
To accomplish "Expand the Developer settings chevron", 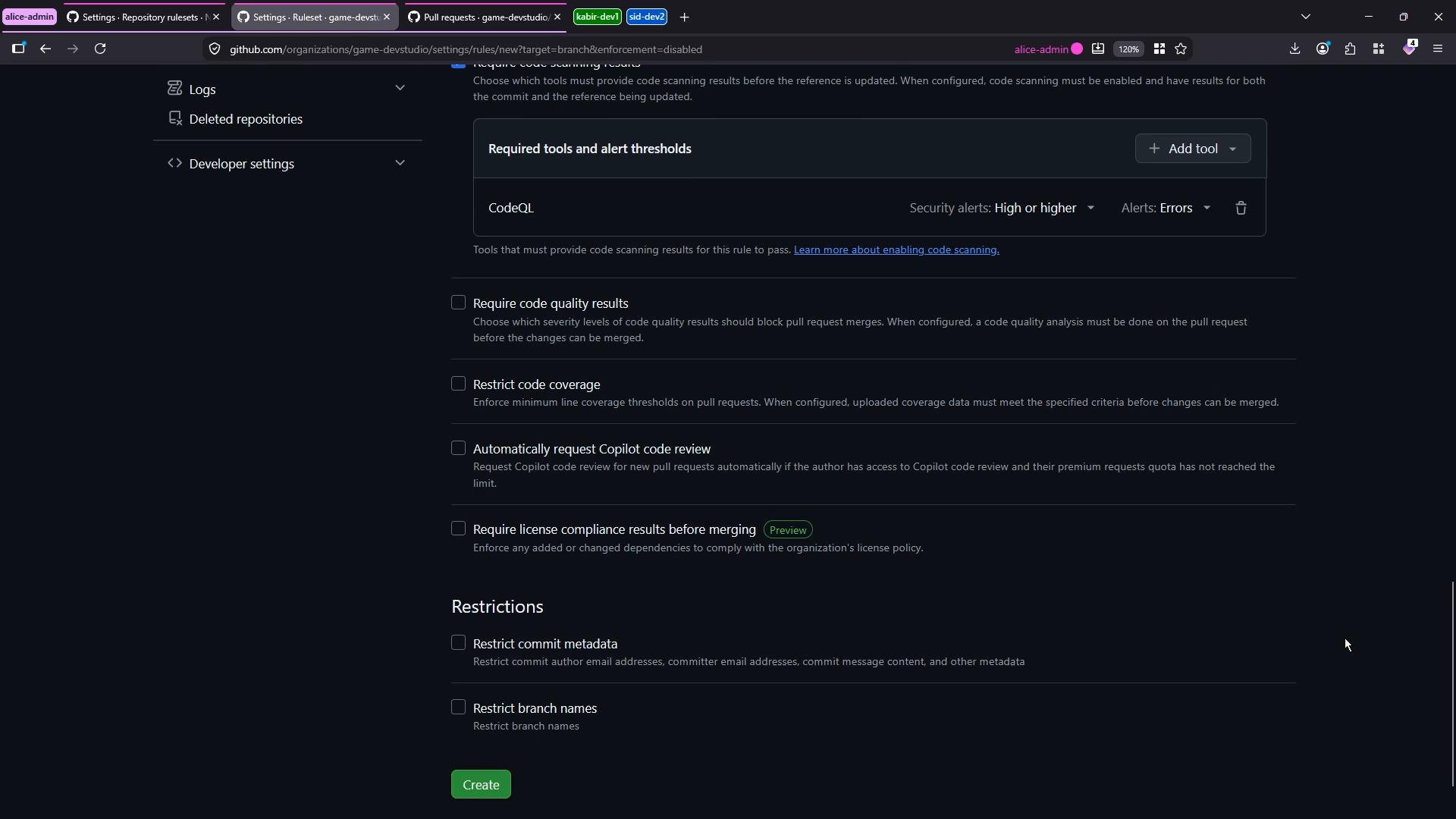I will 400,162.
